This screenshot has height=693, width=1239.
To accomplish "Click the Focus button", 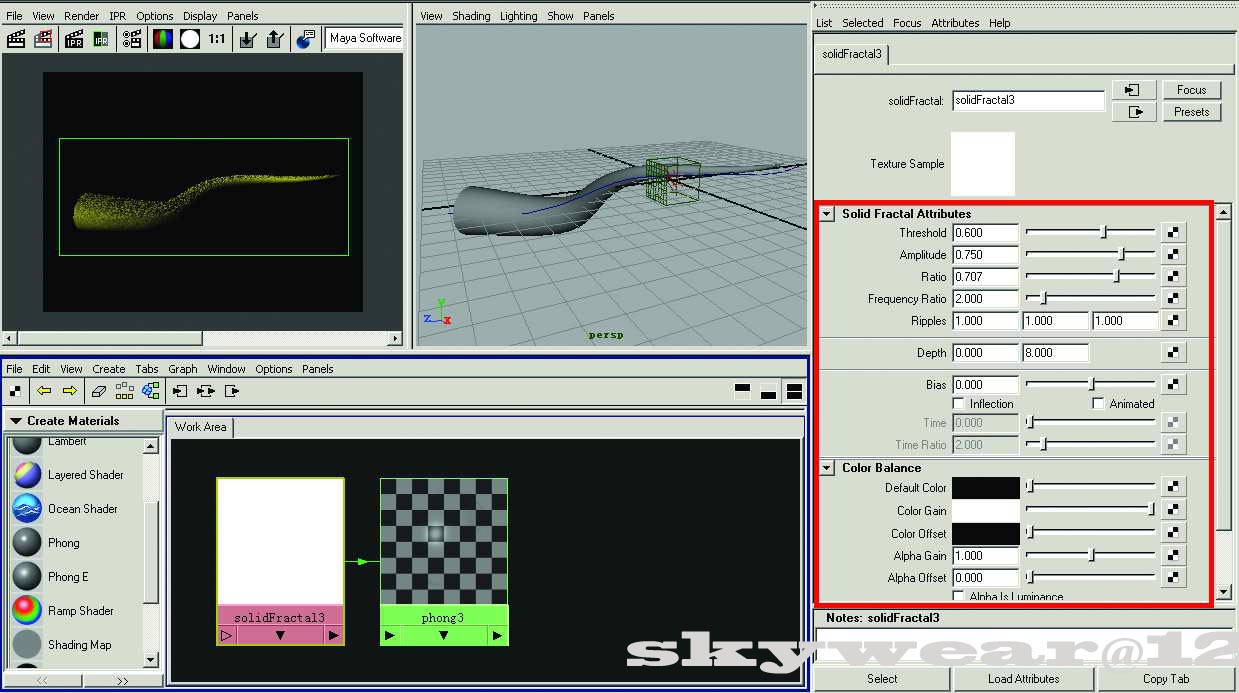I will [x=1192, y=90].
